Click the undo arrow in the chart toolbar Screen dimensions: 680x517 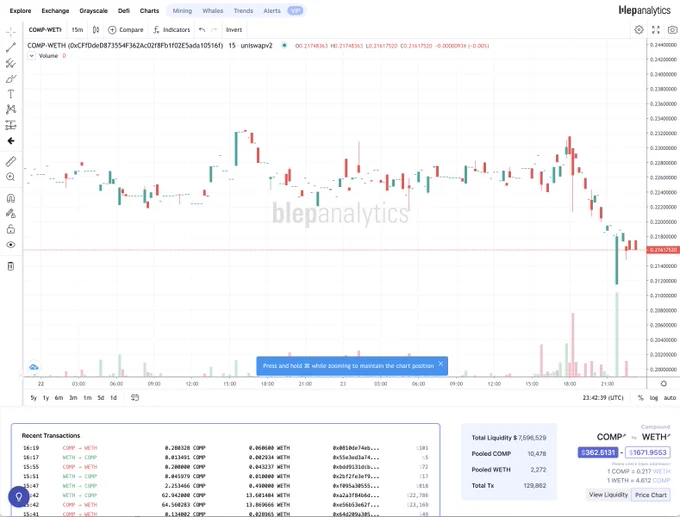point(202,29)
